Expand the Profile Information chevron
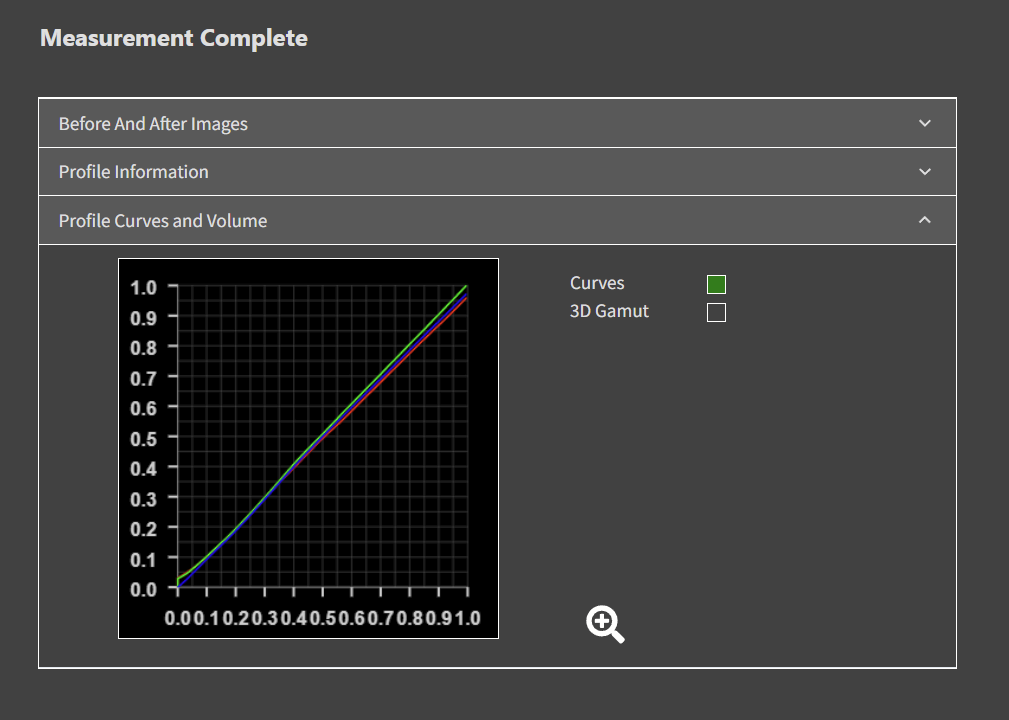Image resolution: width=1009 pixels, height=720 pixels. coord(924,171)
